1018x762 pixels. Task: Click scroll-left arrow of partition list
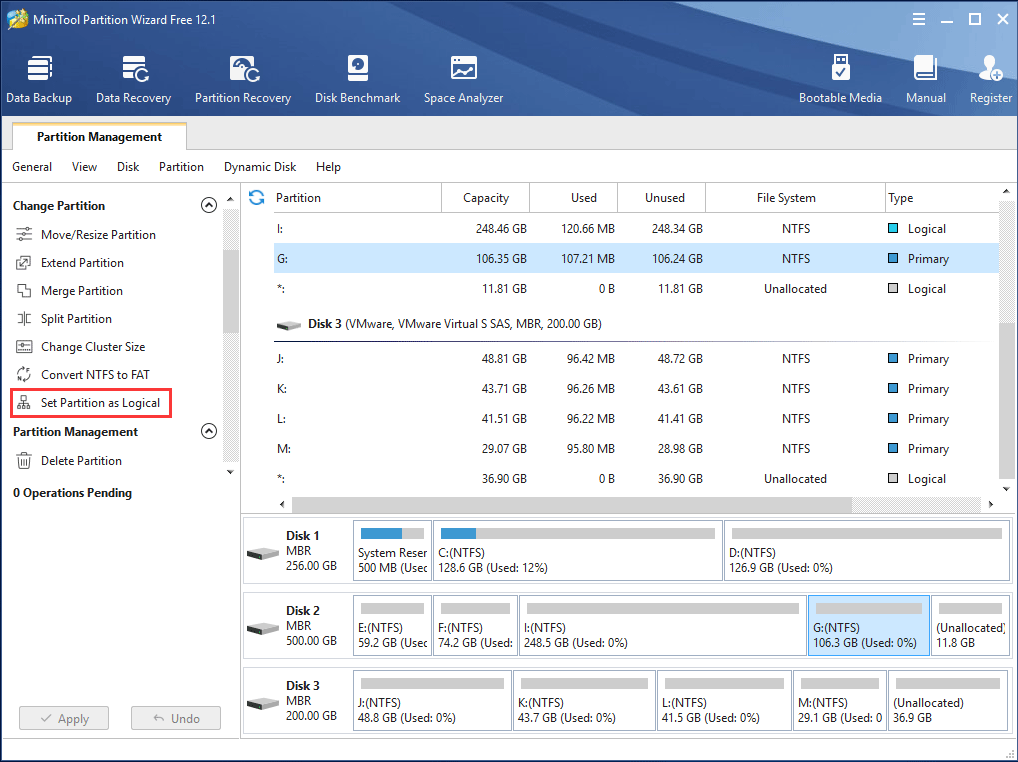pyautogui.click(x=282, y=504)
